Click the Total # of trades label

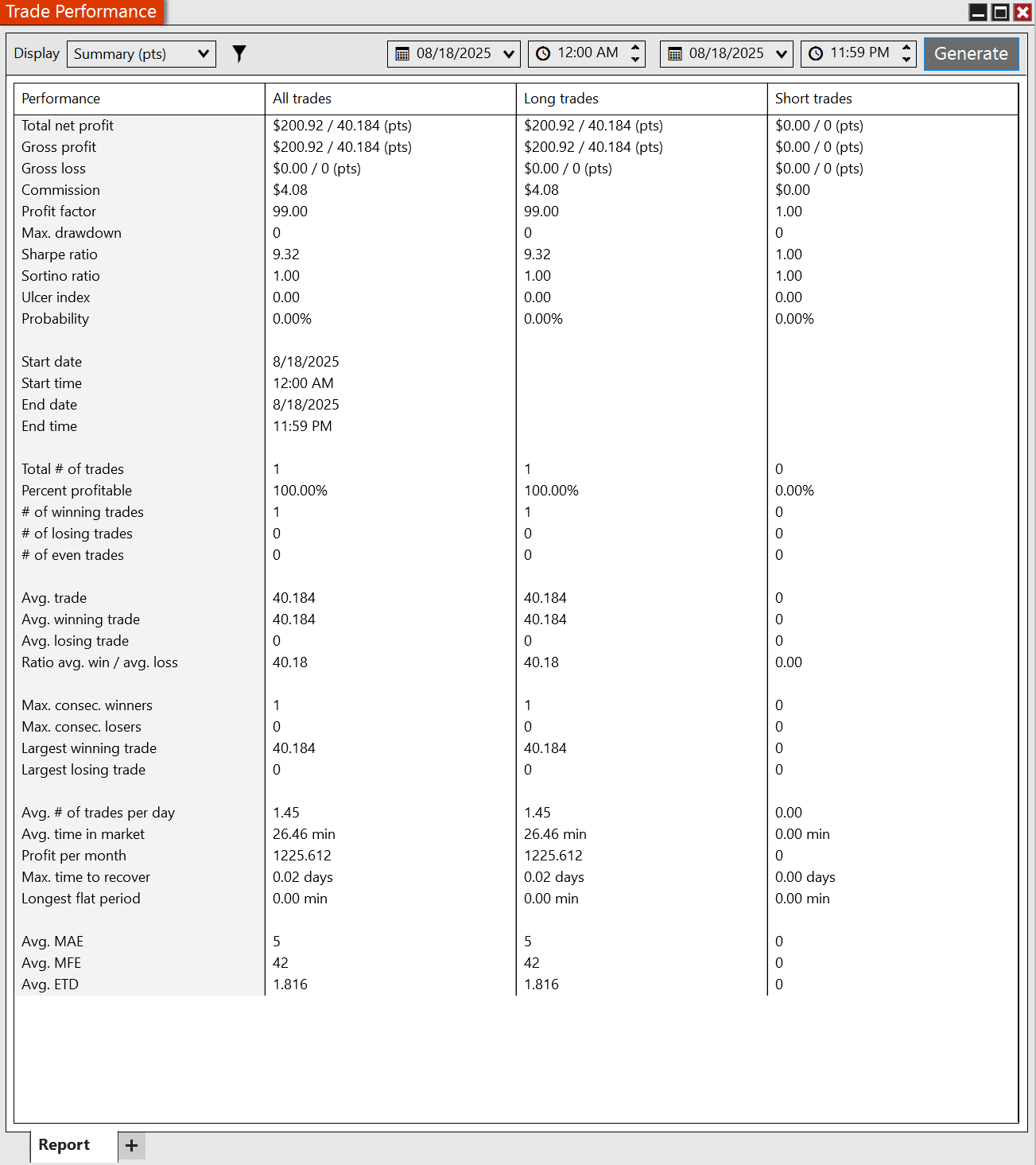click(72, 469)
